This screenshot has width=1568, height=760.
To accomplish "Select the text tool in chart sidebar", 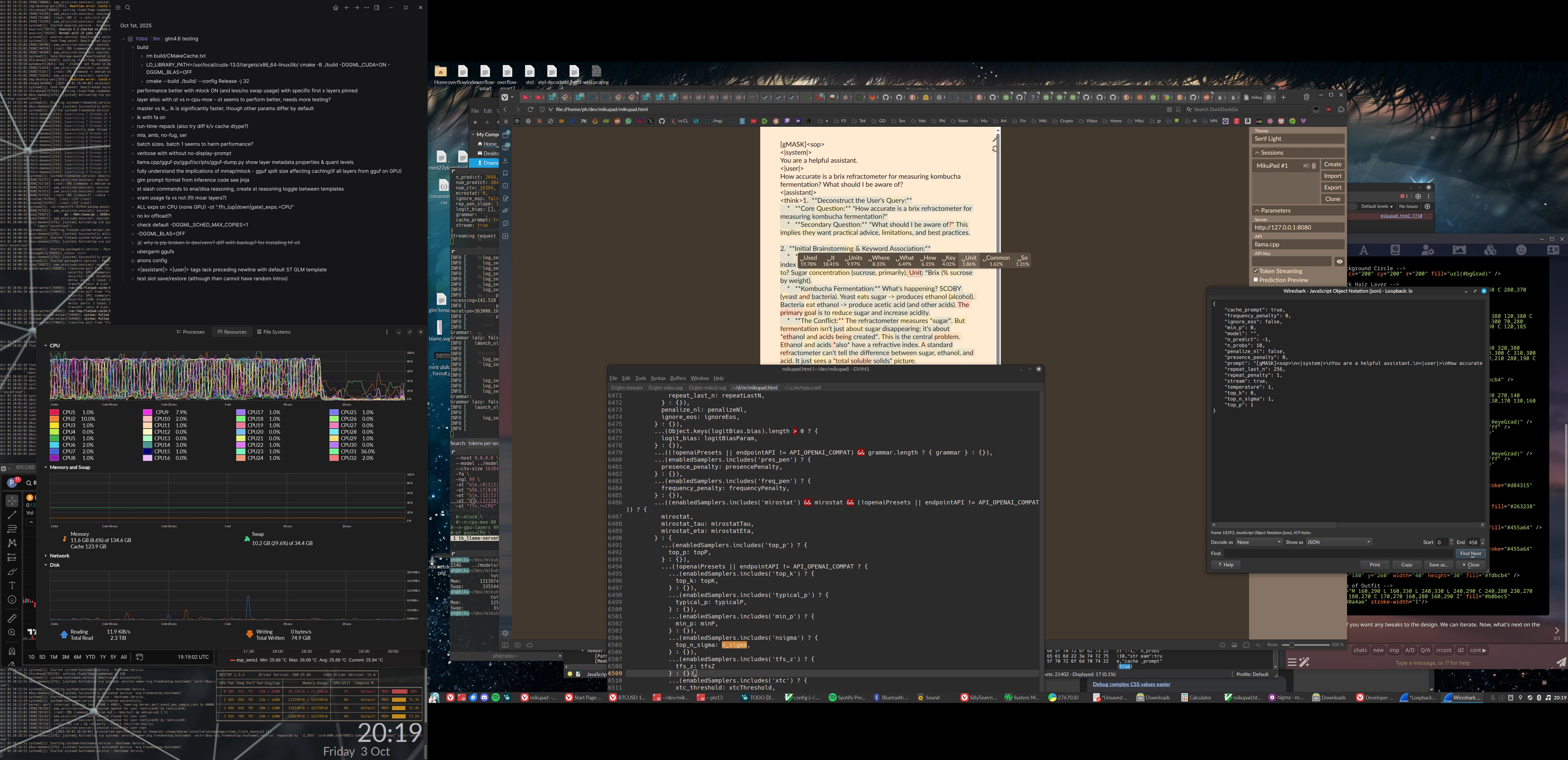I will (x=12, y=585).
